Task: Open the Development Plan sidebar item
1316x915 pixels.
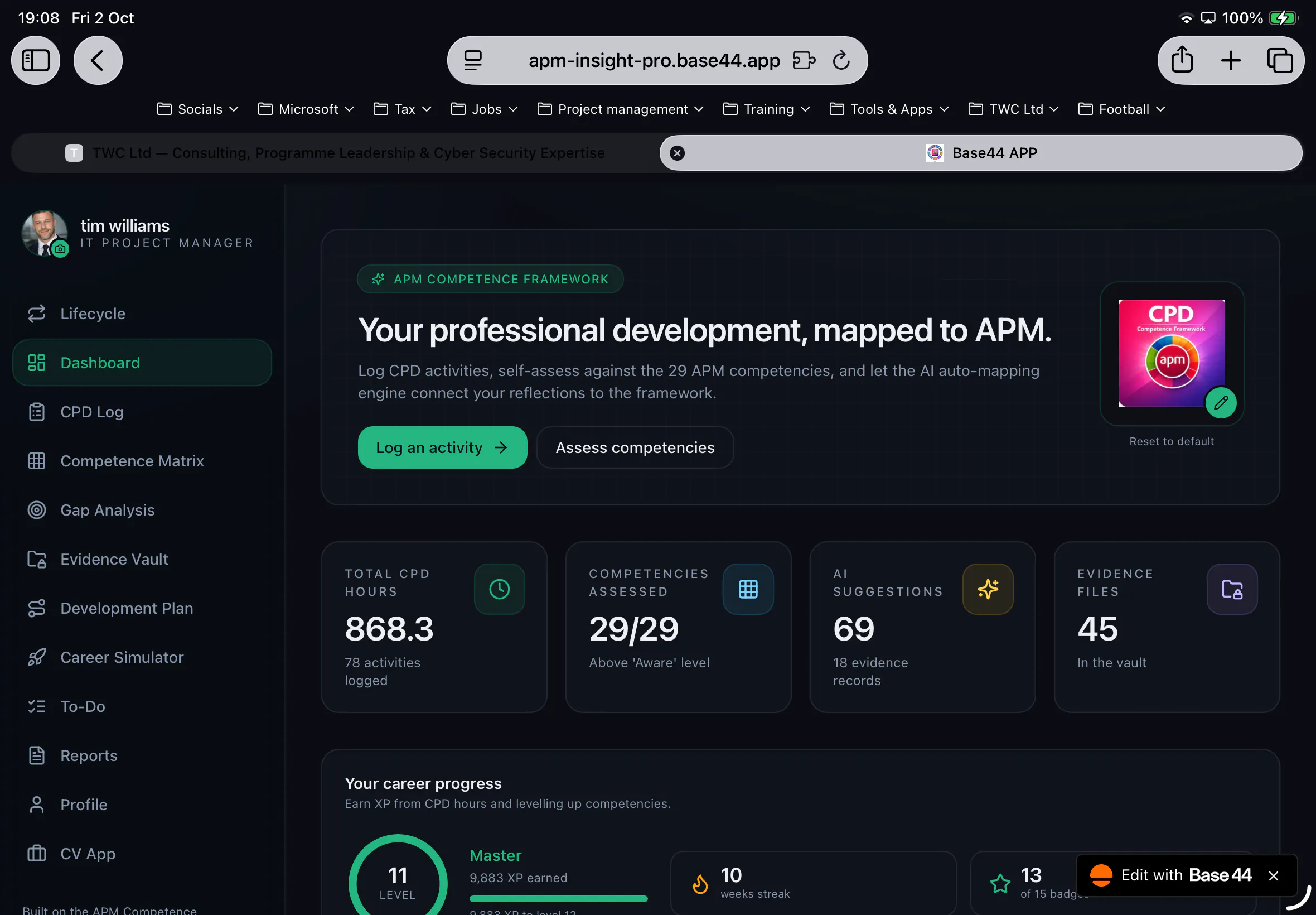Action: (x=142, y=608)
